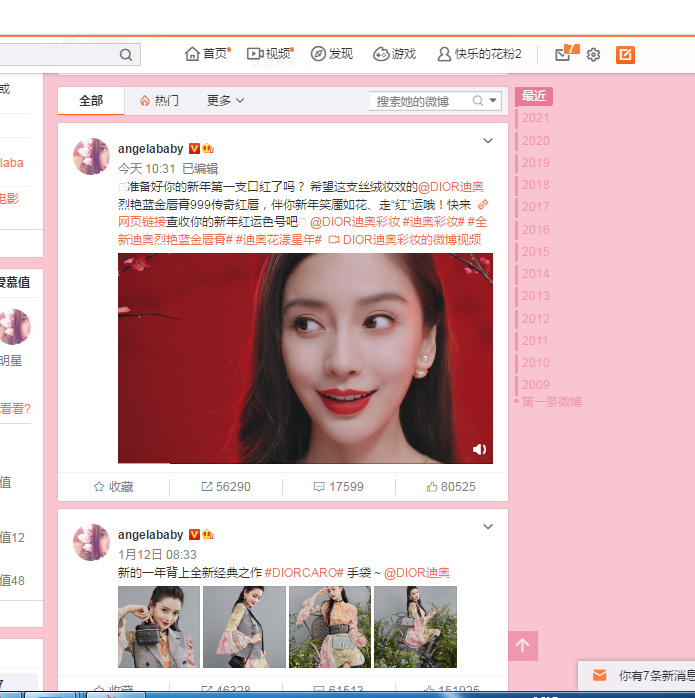Open the #DIORCARO# hashtag
The width and height of the screenshot is (695, 698).
[304, 572]
